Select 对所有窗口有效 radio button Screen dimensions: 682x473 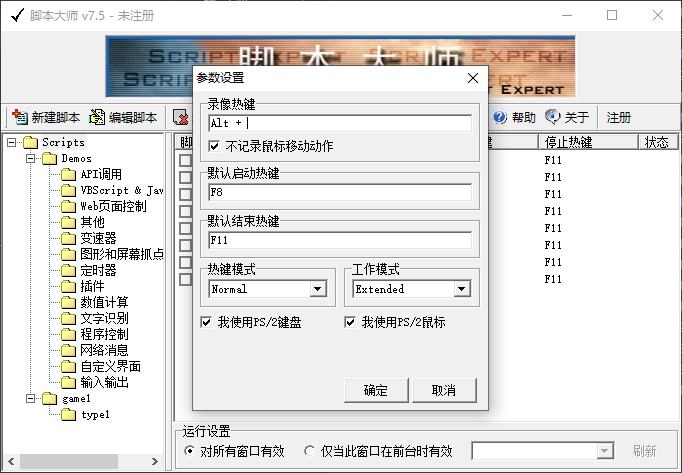189,451
